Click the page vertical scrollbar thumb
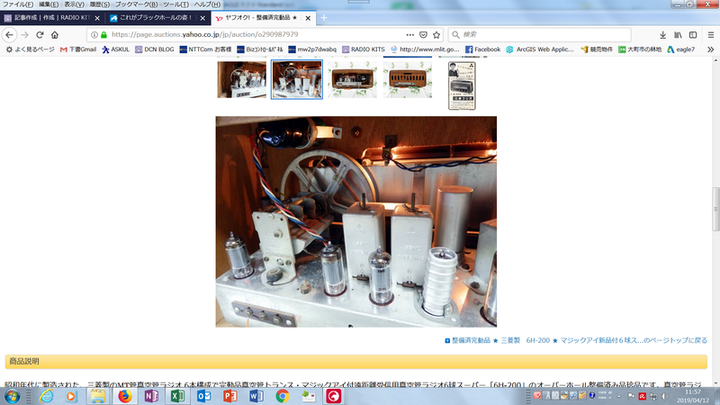720x405 pixels. 715,209
